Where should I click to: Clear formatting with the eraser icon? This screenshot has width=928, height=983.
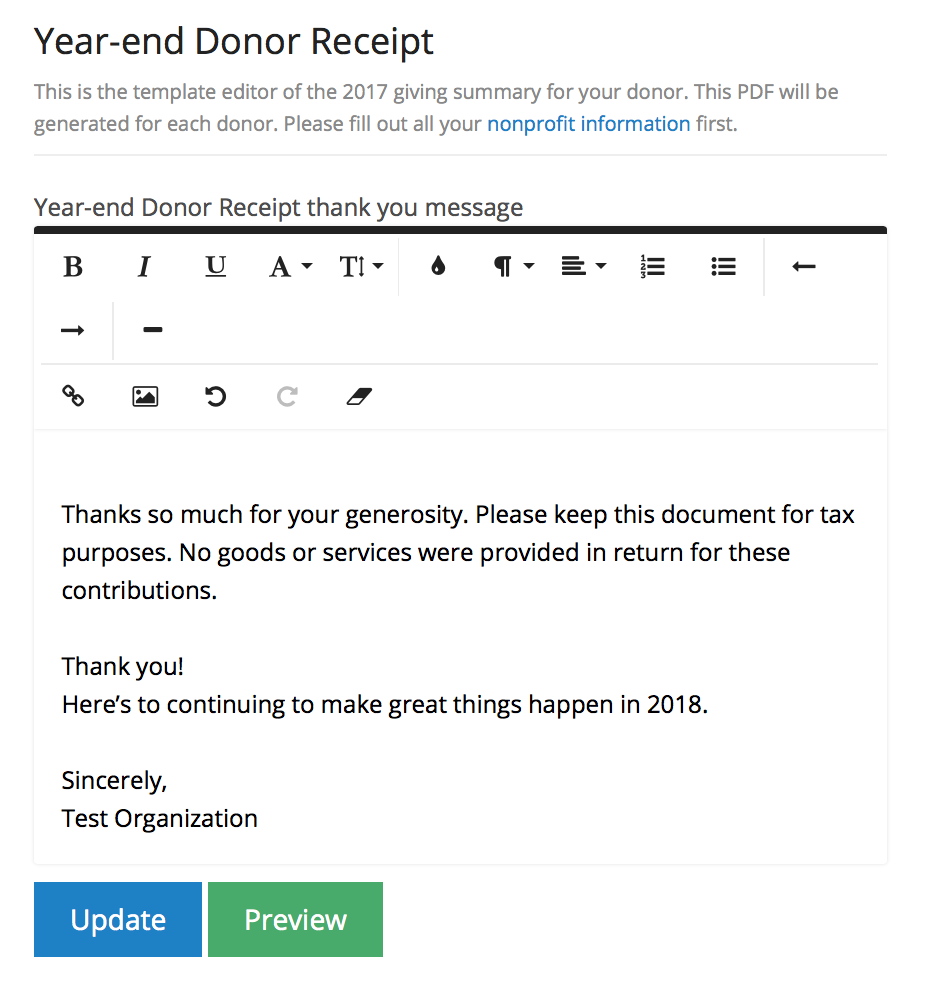359,397
